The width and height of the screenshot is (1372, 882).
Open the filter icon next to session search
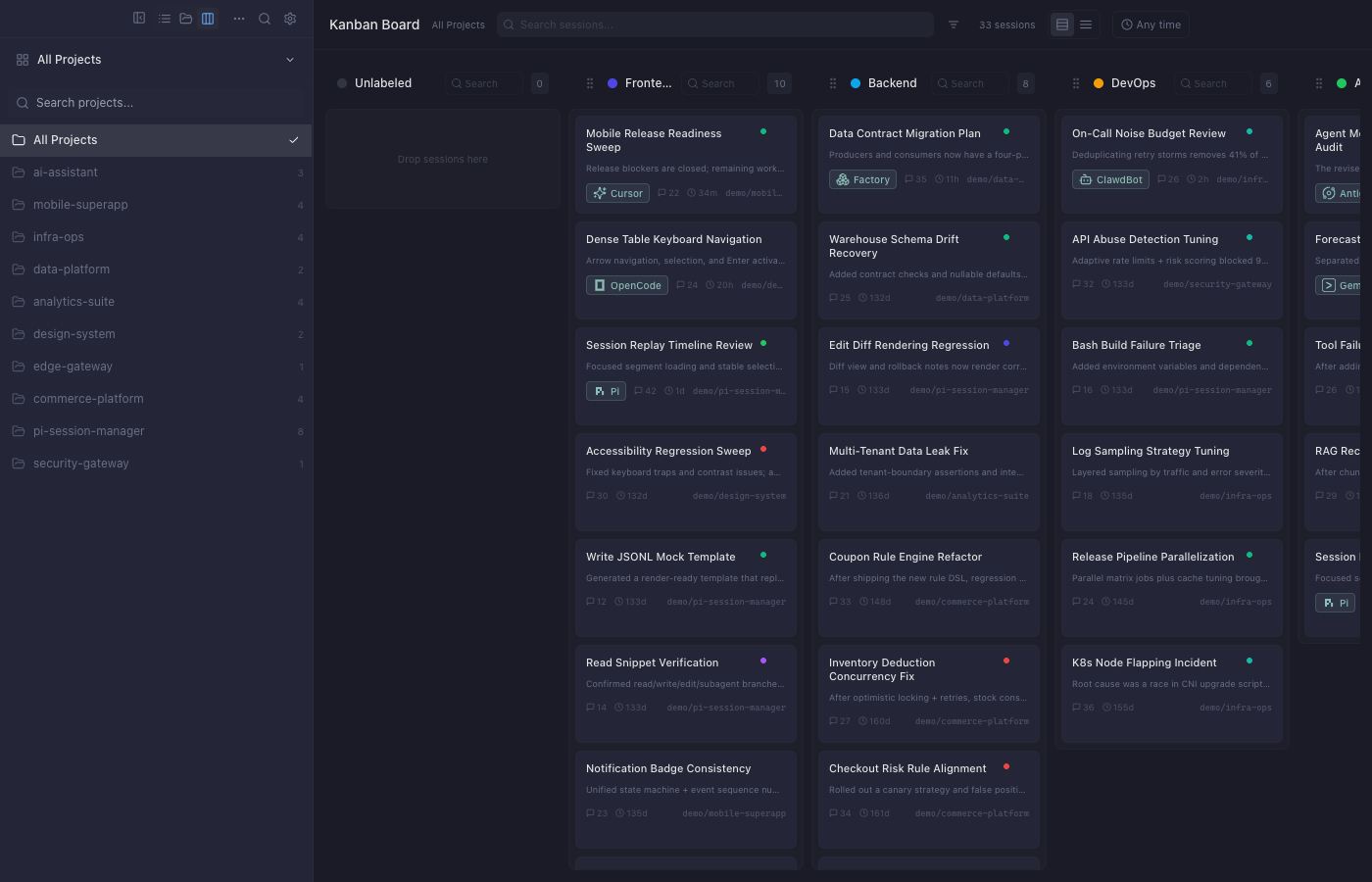(954, 24)
